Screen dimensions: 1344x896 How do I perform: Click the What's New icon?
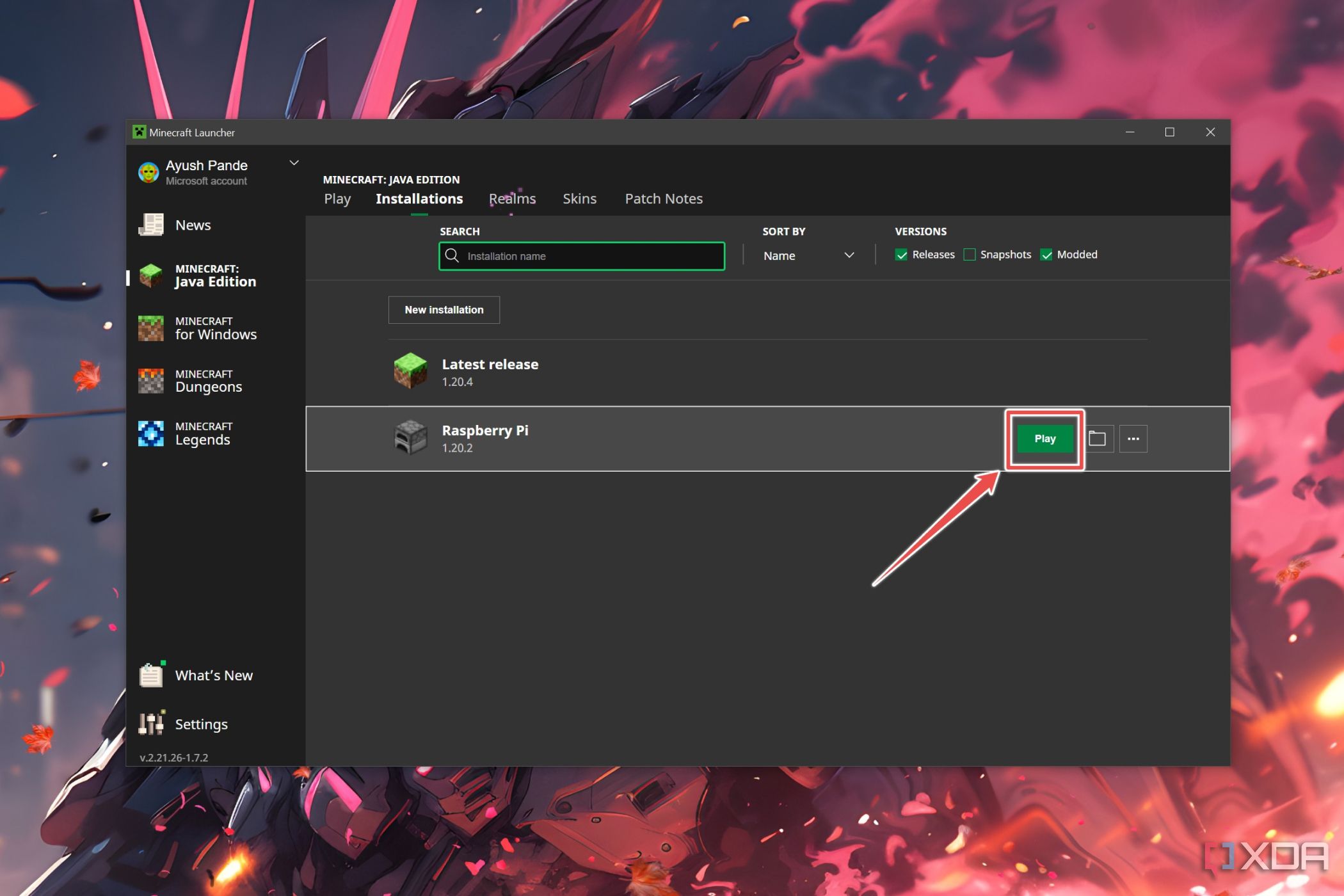[152, 675]
